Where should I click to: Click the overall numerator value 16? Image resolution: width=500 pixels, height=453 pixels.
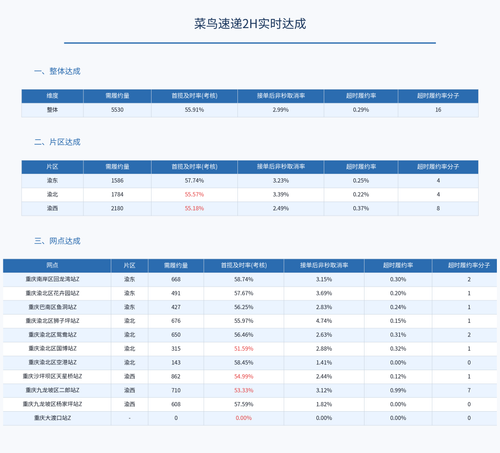click(x=438, y=110)
